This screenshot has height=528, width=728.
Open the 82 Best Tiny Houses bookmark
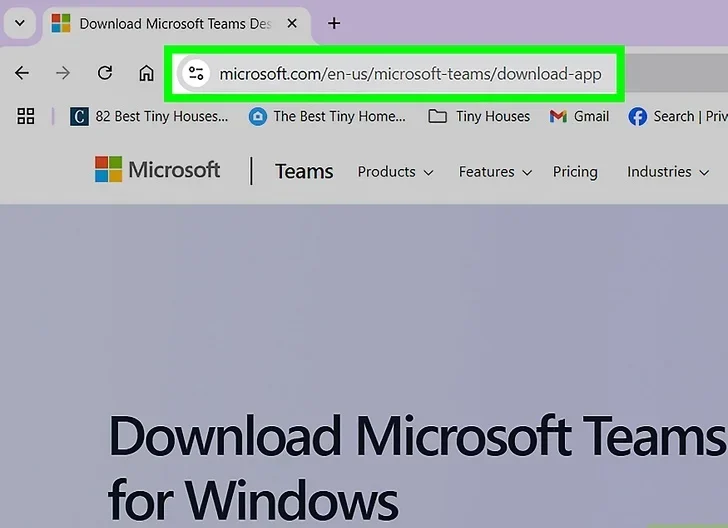coord(149,117)
